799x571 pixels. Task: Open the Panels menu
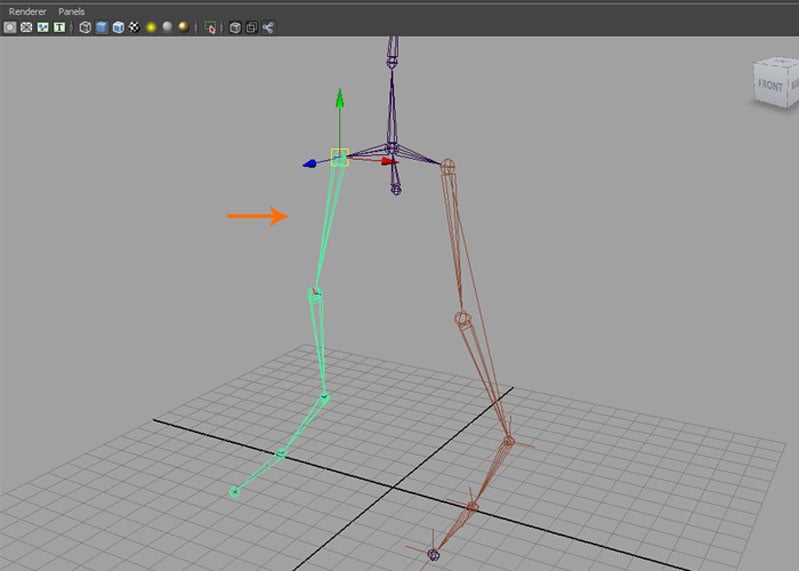tap(71, 11)
